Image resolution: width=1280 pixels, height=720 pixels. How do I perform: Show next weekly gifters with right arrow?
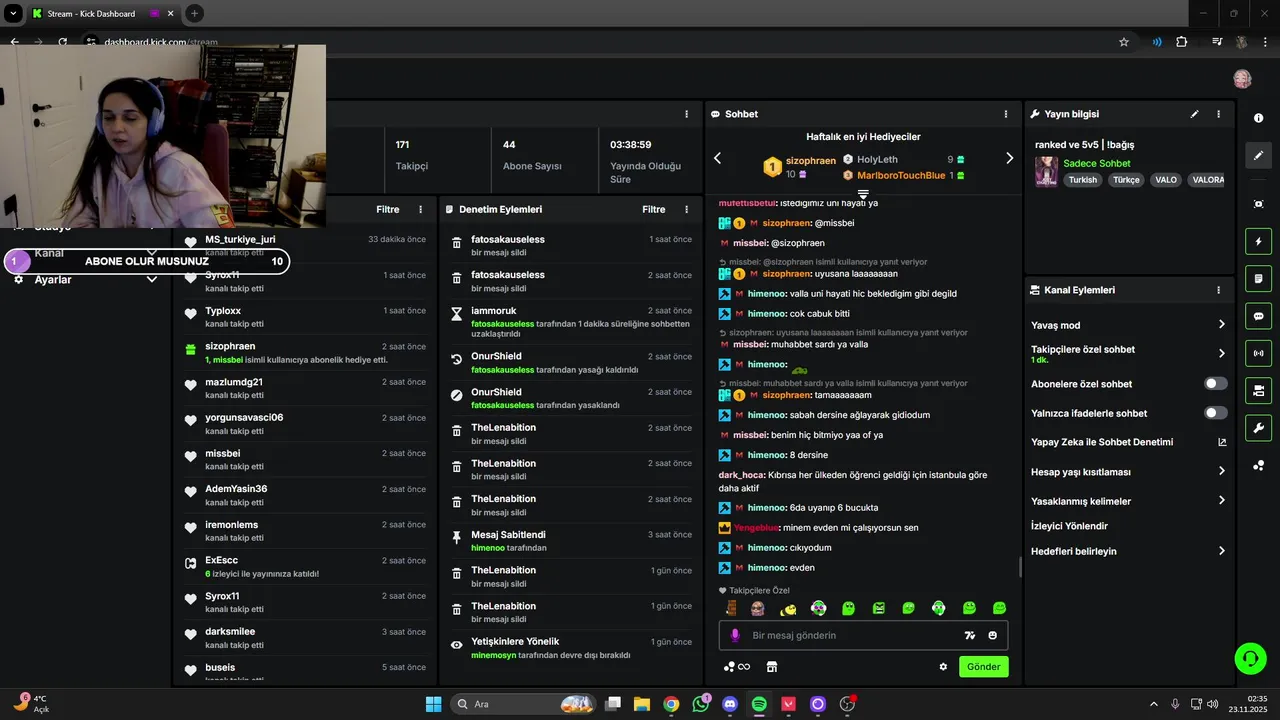tap(1009, 158)
